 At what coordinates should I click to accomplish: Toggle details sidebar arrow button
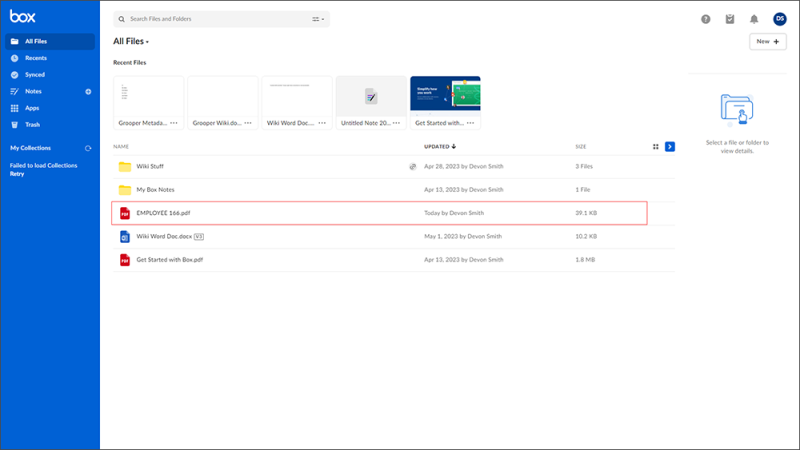[x=670, y=147]
